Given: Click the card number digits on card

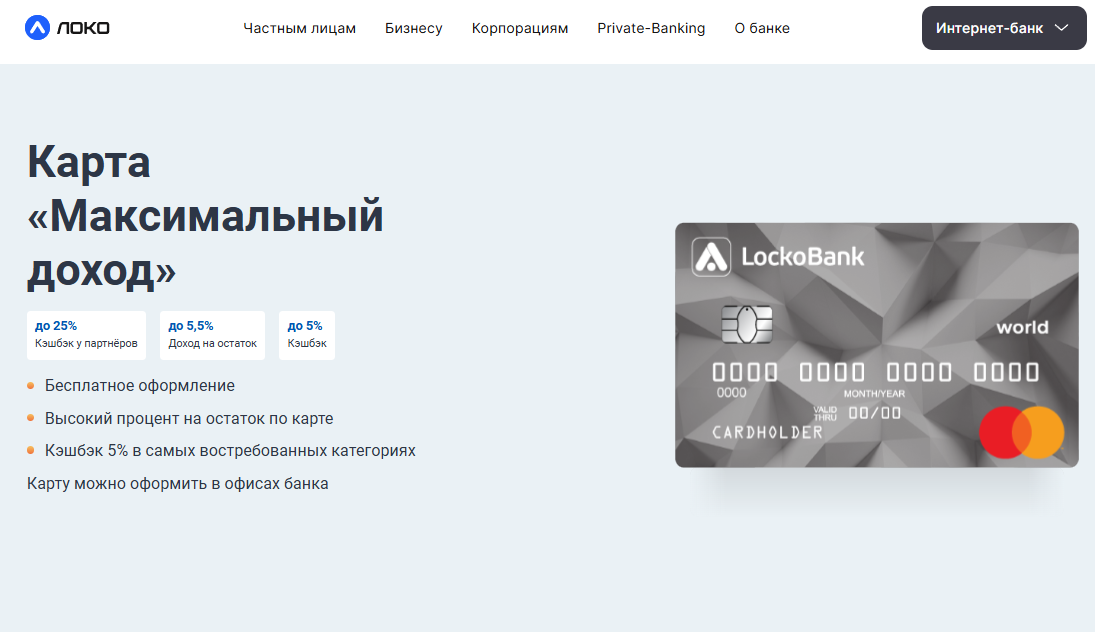Looking at the screenshot, I should pyautogui.click(x=876, y=372).
